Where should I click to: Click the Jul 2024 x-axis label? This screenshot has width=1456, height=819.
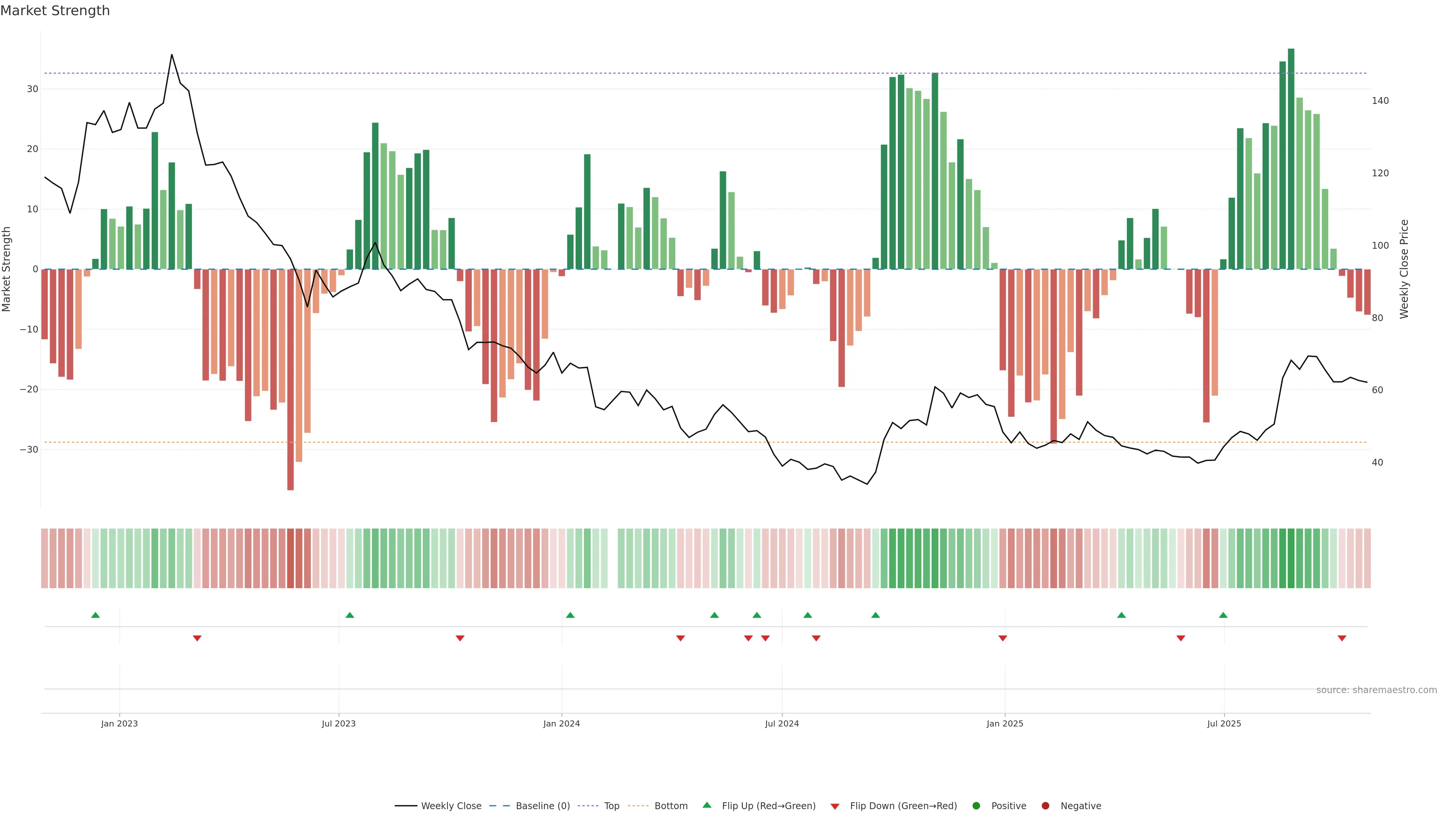[782, 723]
